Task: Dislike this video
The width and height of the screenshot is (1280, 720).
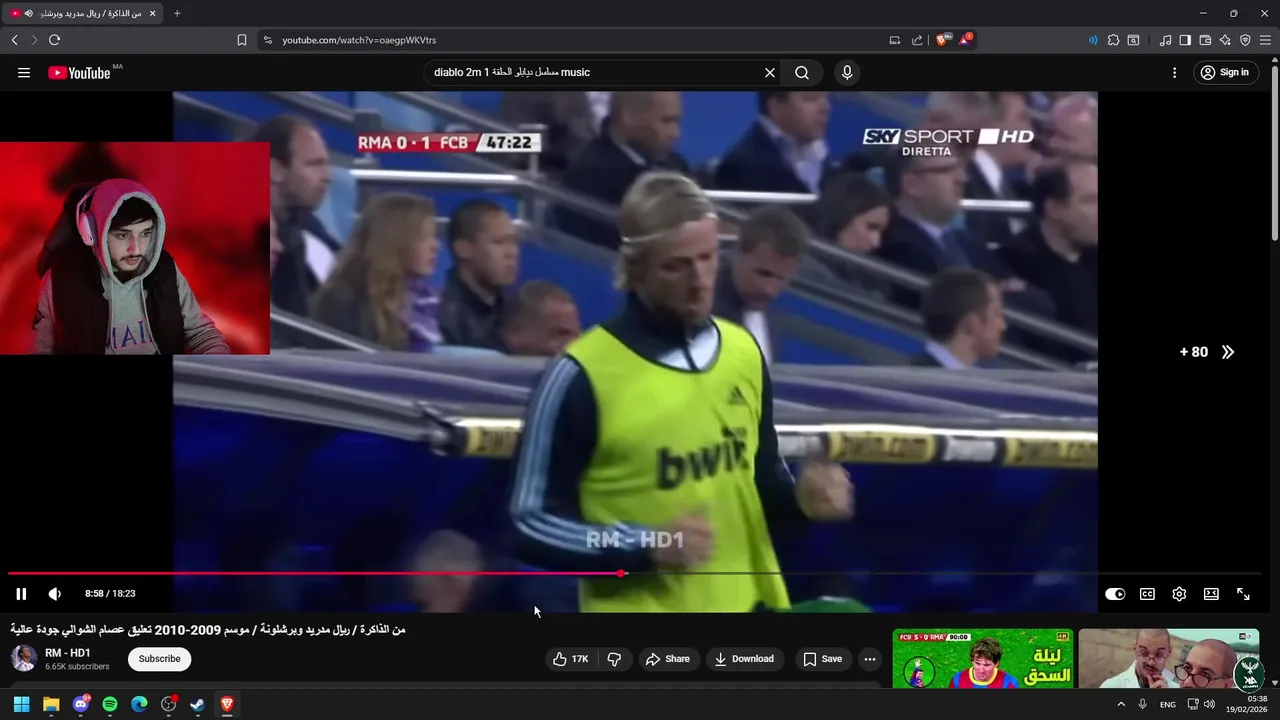Action: [x=614, y=659]
